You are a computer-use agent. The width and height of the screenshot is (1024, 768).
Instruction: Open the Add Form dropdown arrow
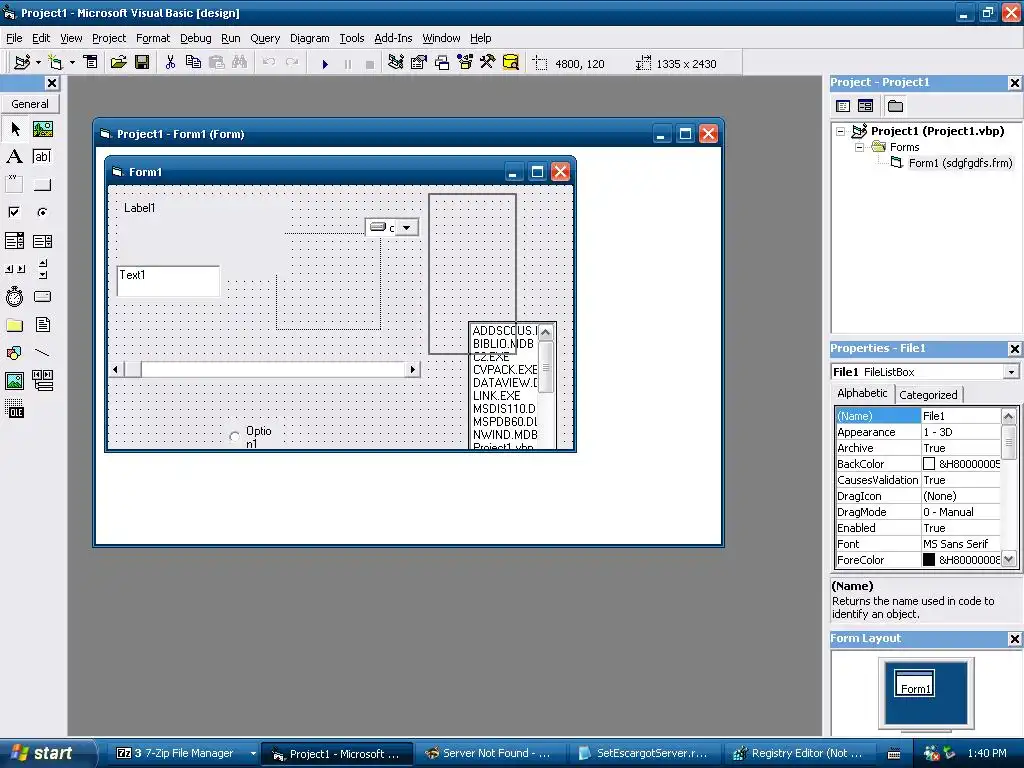pyautogui.click(x=72, y=63)
